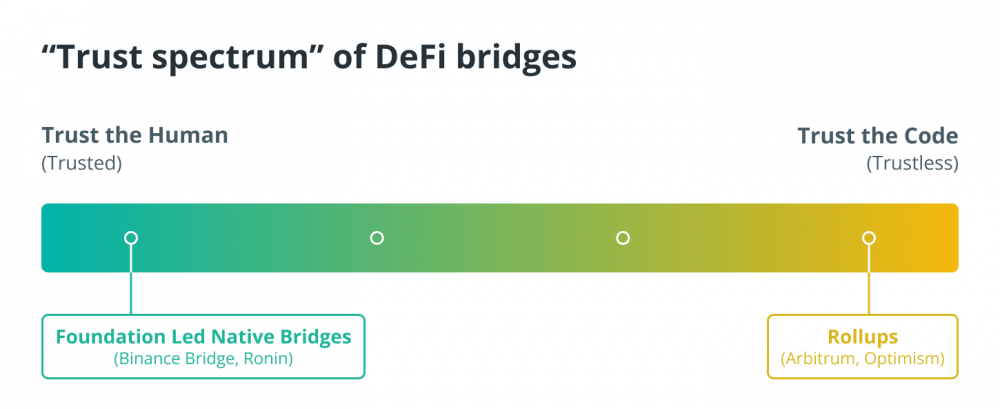Viewport: 1000px width, 409px height.
Task: Click the "(Trusted)" subtitle text
Action: [x=82, y=164]
